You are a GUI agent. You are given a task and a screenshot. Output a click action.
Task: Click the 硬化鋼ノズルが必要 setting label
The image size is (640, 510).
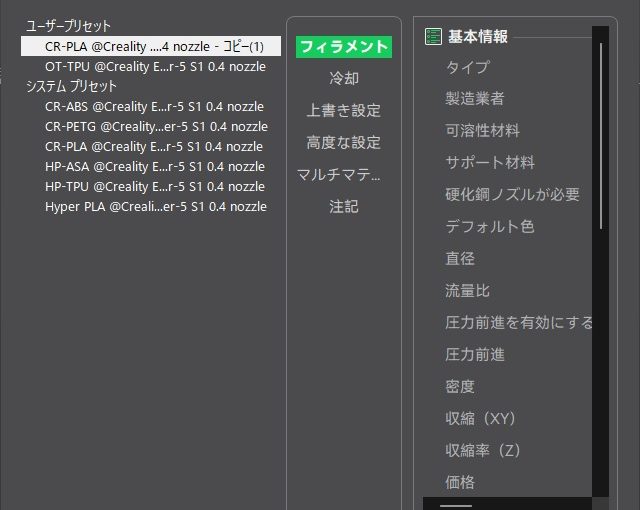tap(512, 194)
